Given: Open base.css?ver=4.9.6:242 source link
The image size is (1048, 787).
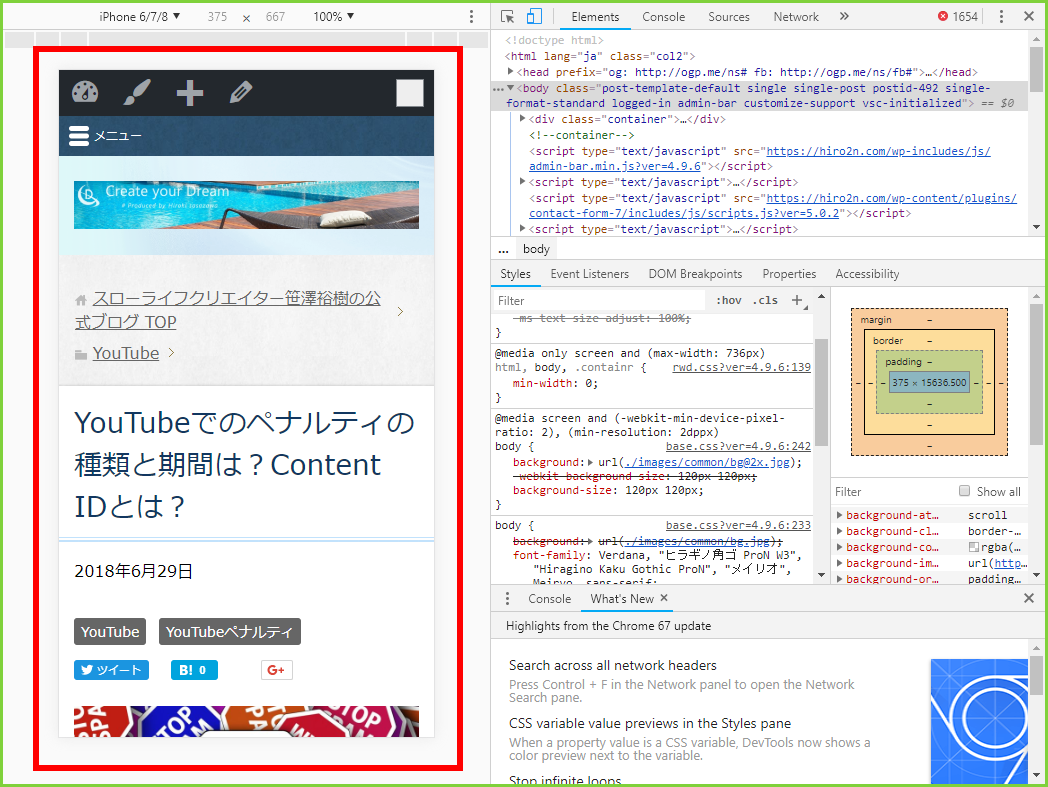Looking at the screenshot, I should 738,446.
